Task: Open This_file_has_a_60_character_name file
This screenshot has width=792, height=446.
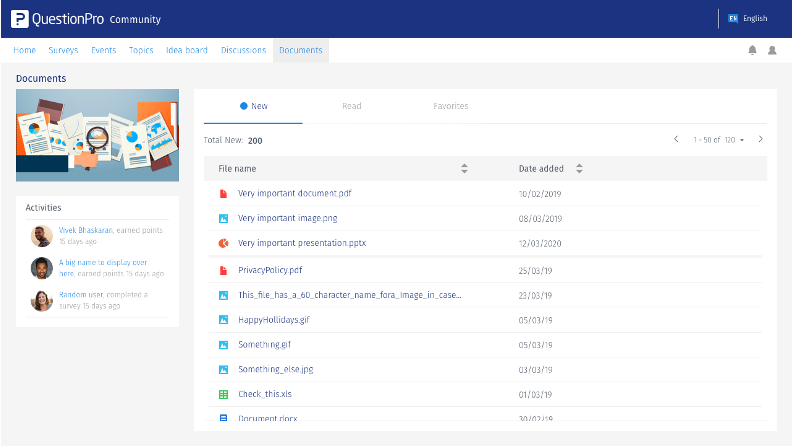Action: coord(350,295)
